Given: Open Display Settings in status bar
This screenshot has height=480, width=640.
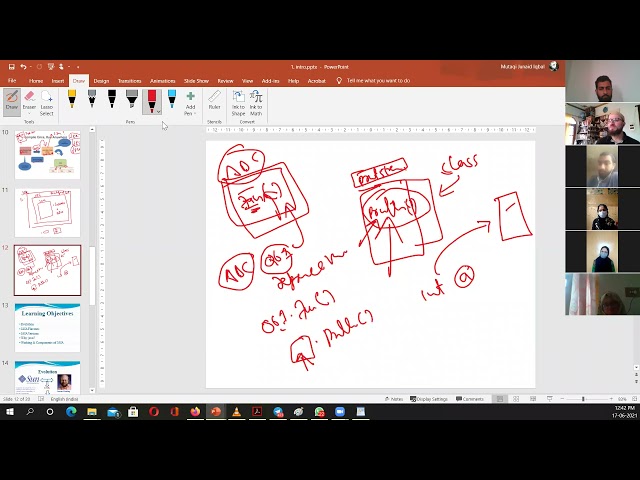Looking at the screenshot, I should [x=429, y=399].
